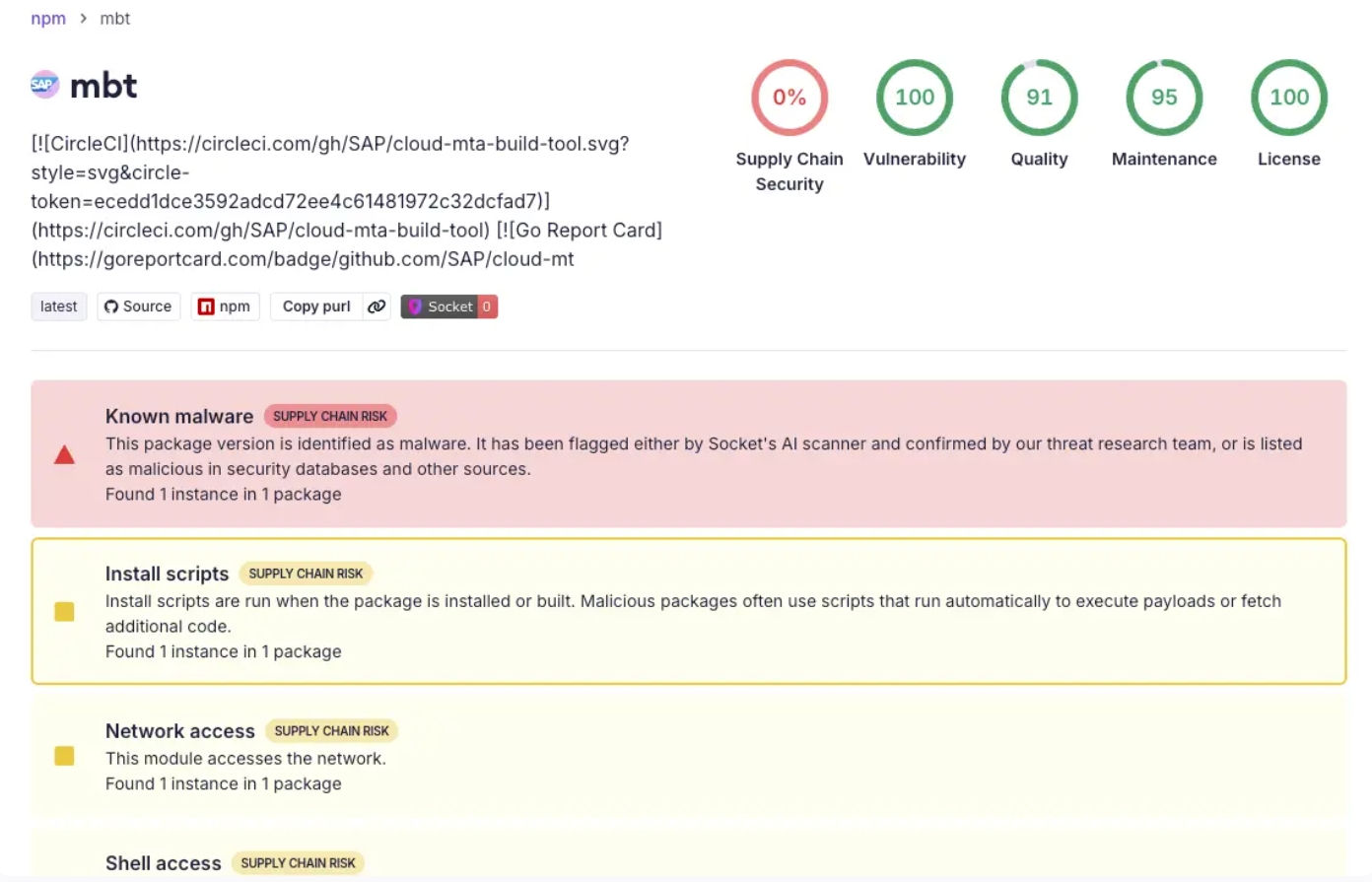
Task: Click the SAP package logo icon
Action: (44, 85)
